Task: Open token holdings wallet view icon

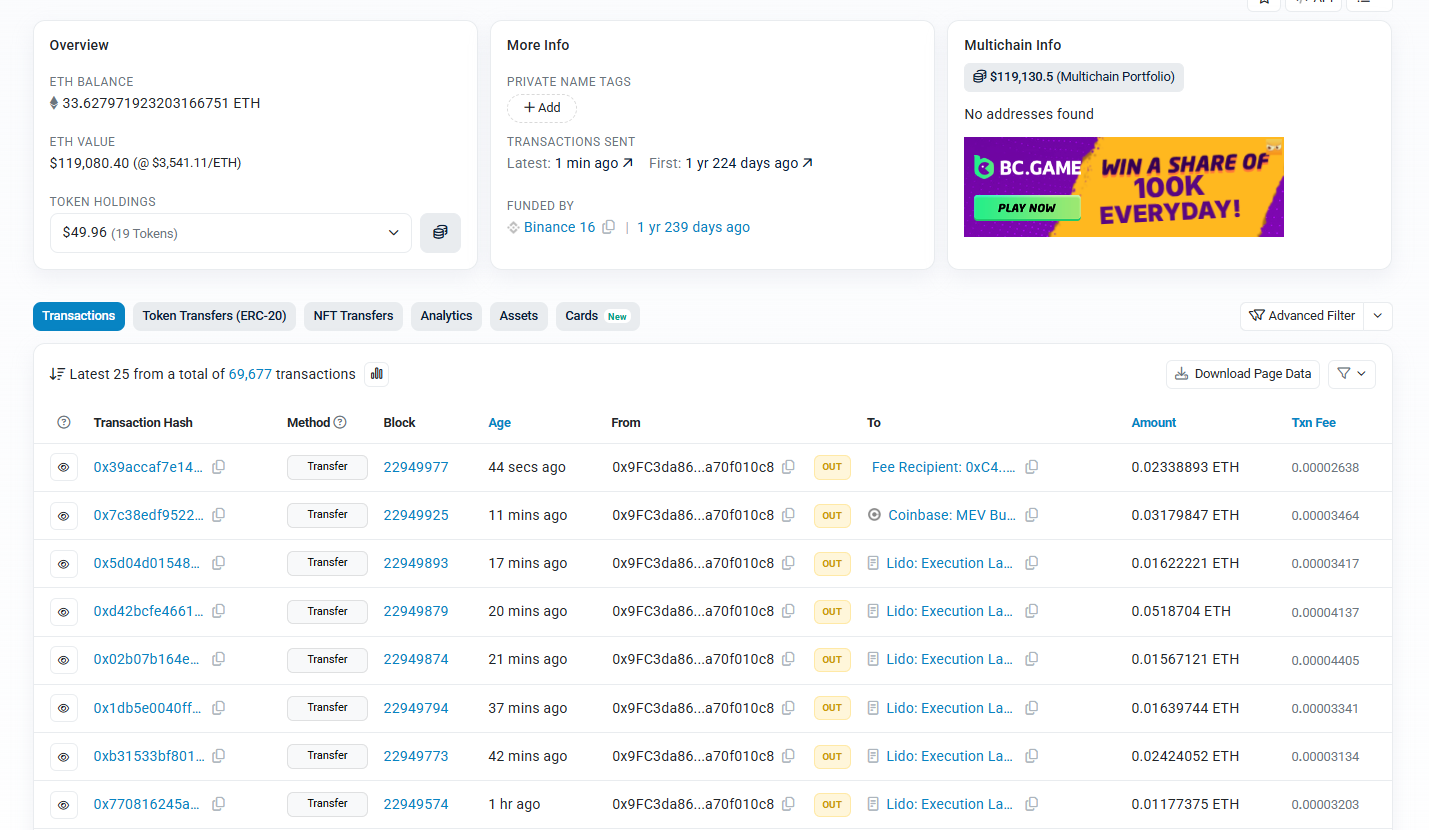Action: point(440,232)
